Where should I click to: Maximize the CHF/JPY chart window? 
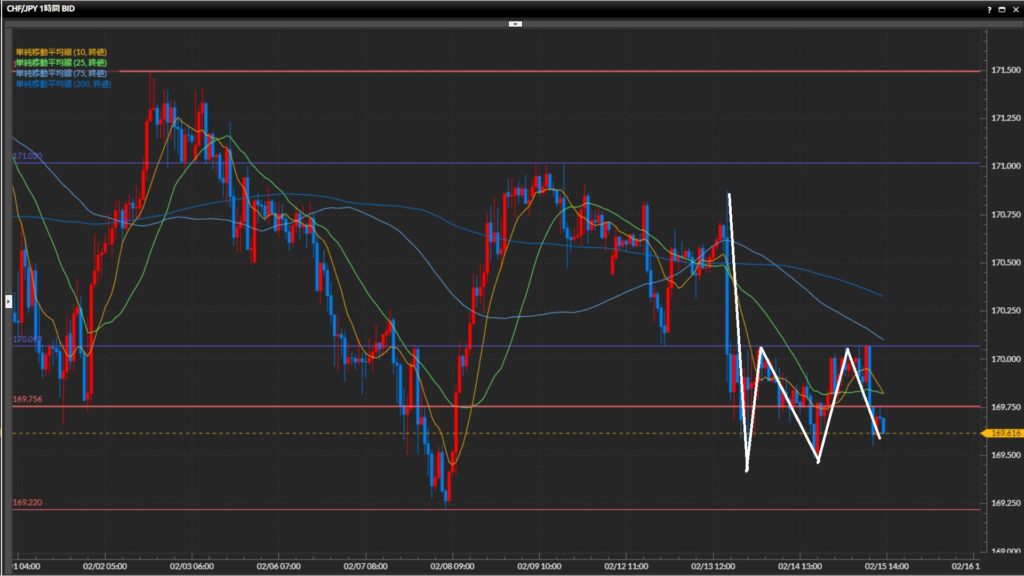[x=1002, y=8]
